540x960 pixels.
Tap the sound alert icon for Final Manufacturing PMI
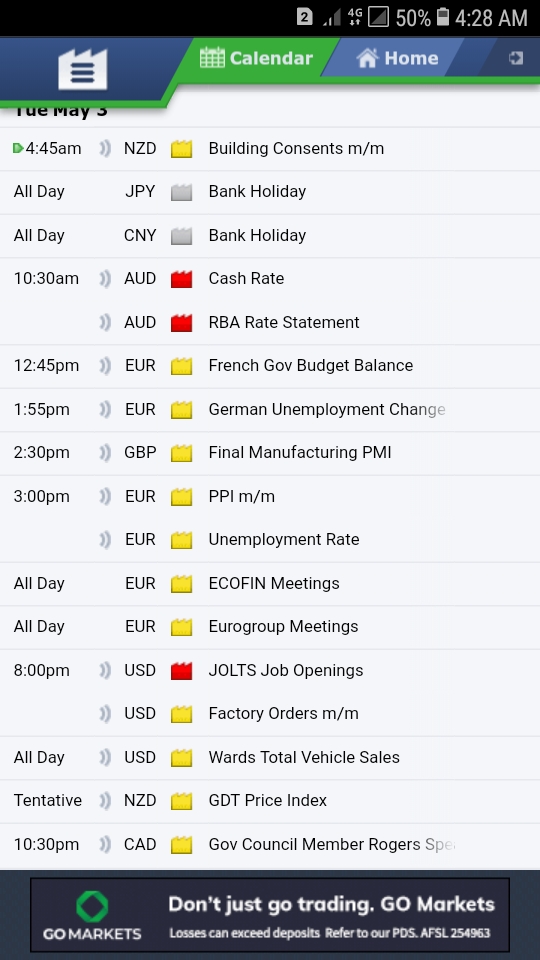click(x=105, y=453)
